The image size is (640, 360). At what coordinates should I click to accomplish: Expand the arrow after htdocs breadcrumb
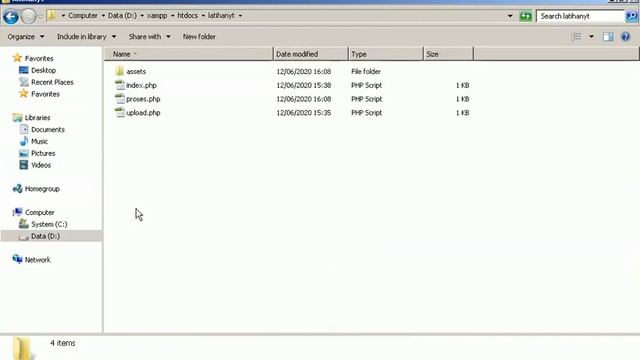pyautogui.click(x=203, y=16)
